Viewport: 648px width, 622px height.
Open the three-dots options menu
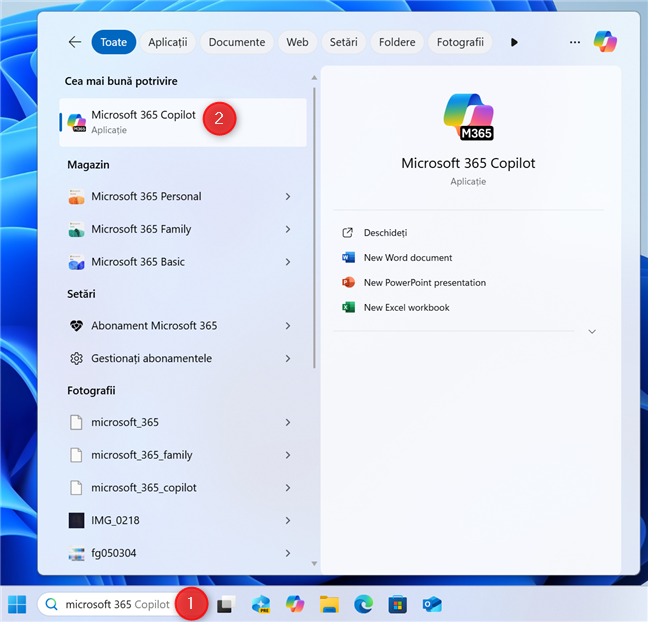(575, 42)
